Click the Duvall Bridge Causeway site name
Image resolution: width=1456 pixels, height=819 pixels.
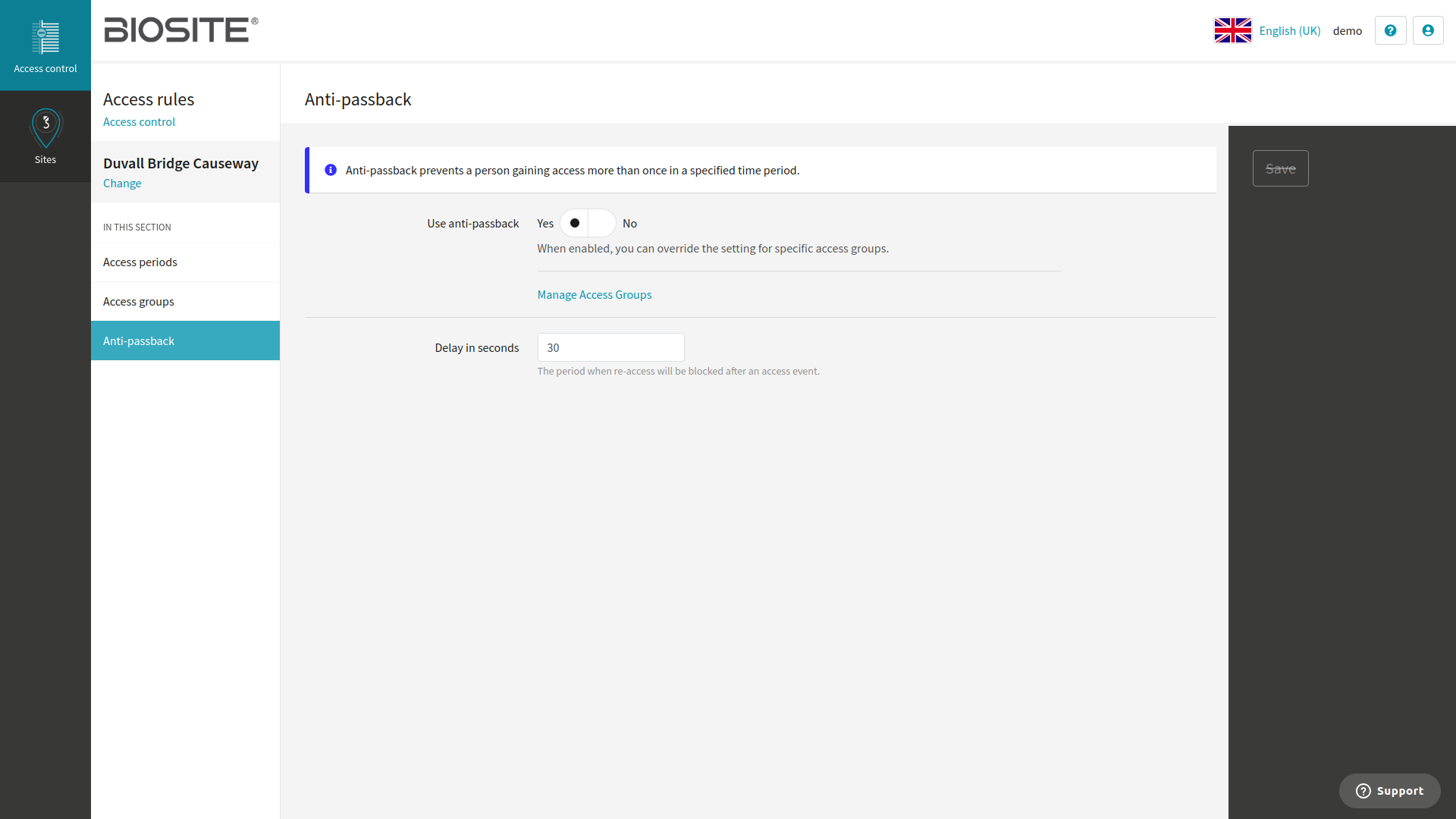(180, 164)
